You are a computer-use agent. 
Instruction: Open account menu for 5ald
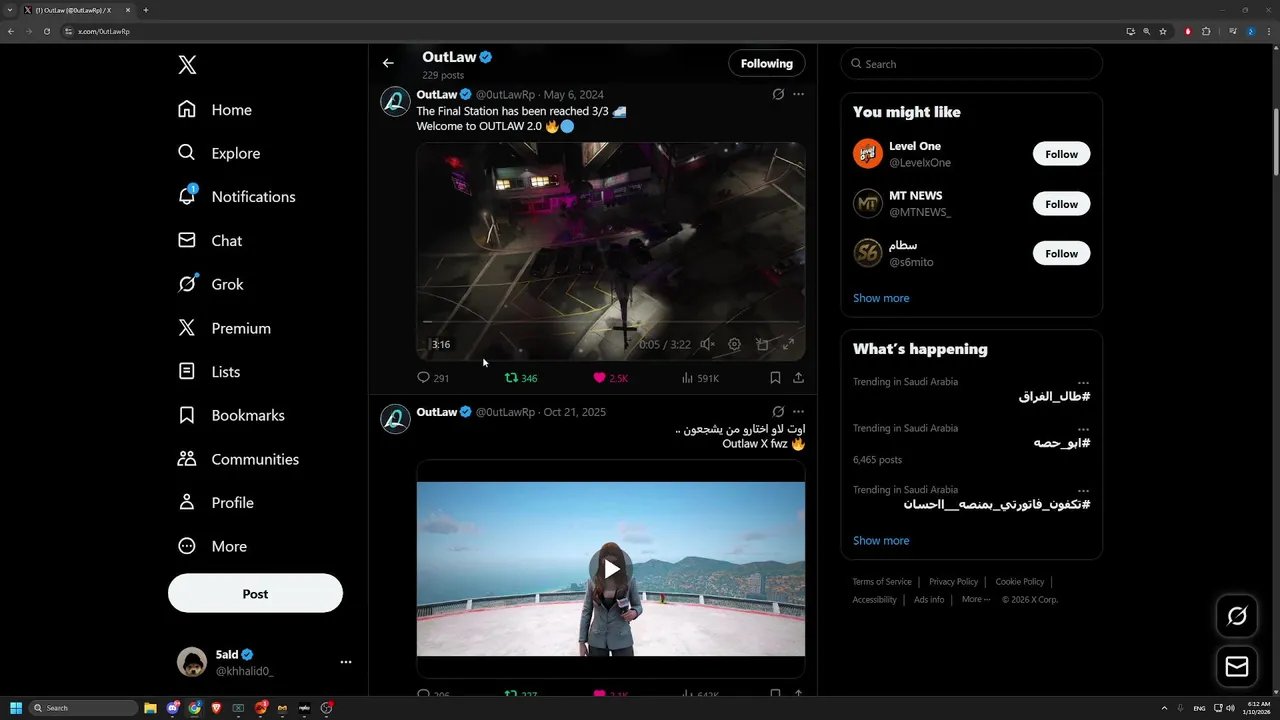(x=345, y=662)
